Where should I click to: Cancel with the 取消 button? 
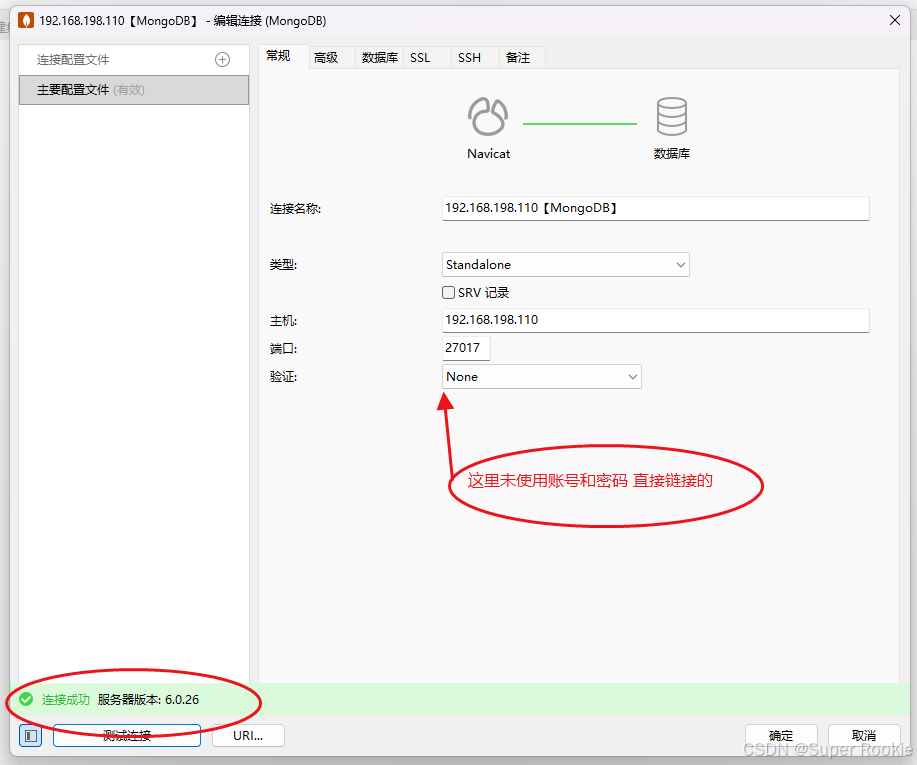click(x=864, y=736)
